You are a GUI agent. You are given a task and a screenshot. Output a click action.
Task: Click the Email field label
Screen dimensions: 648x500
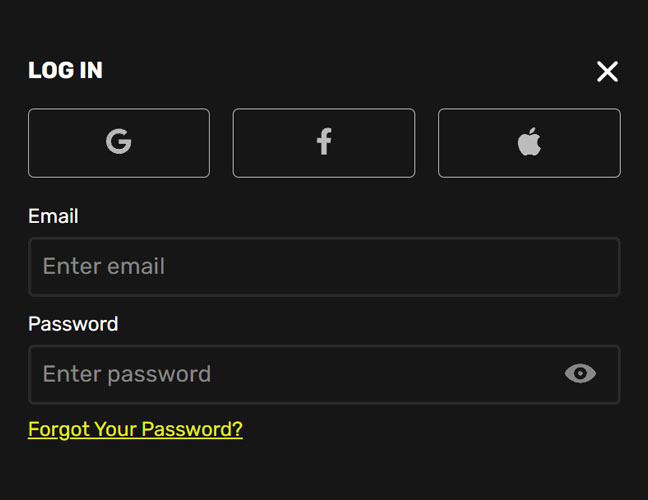[53, 216]
